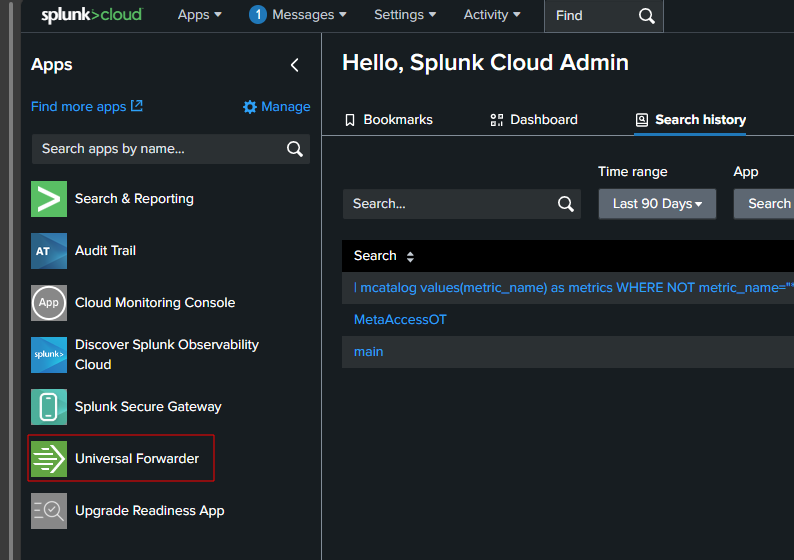Open the Apps menu in top bar
The height and width of the screenshot is (560, 794).
tap(200, 15)
